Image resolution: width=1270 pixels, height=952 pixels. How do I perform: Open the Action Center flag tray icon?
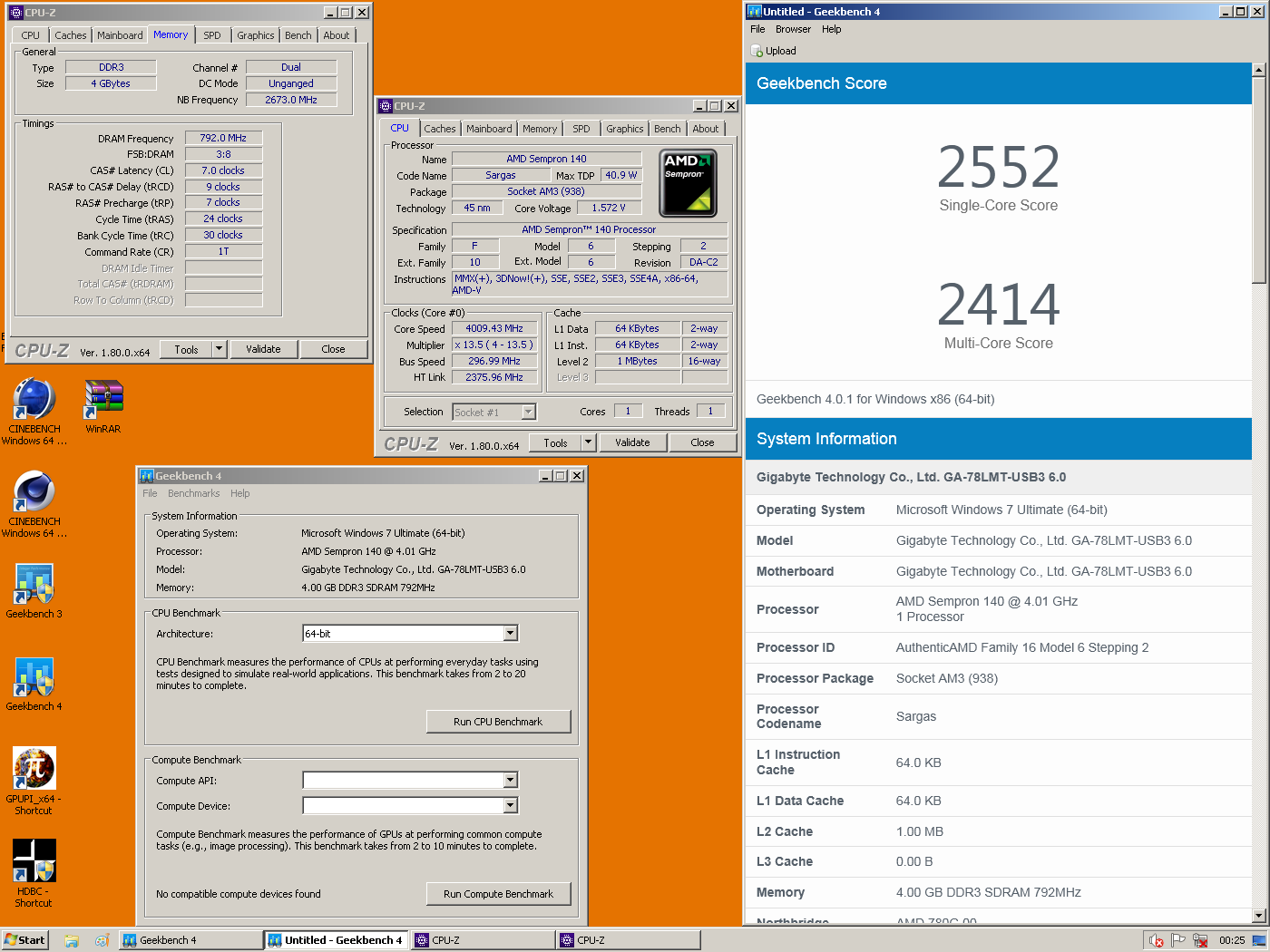click(1178, 941)
